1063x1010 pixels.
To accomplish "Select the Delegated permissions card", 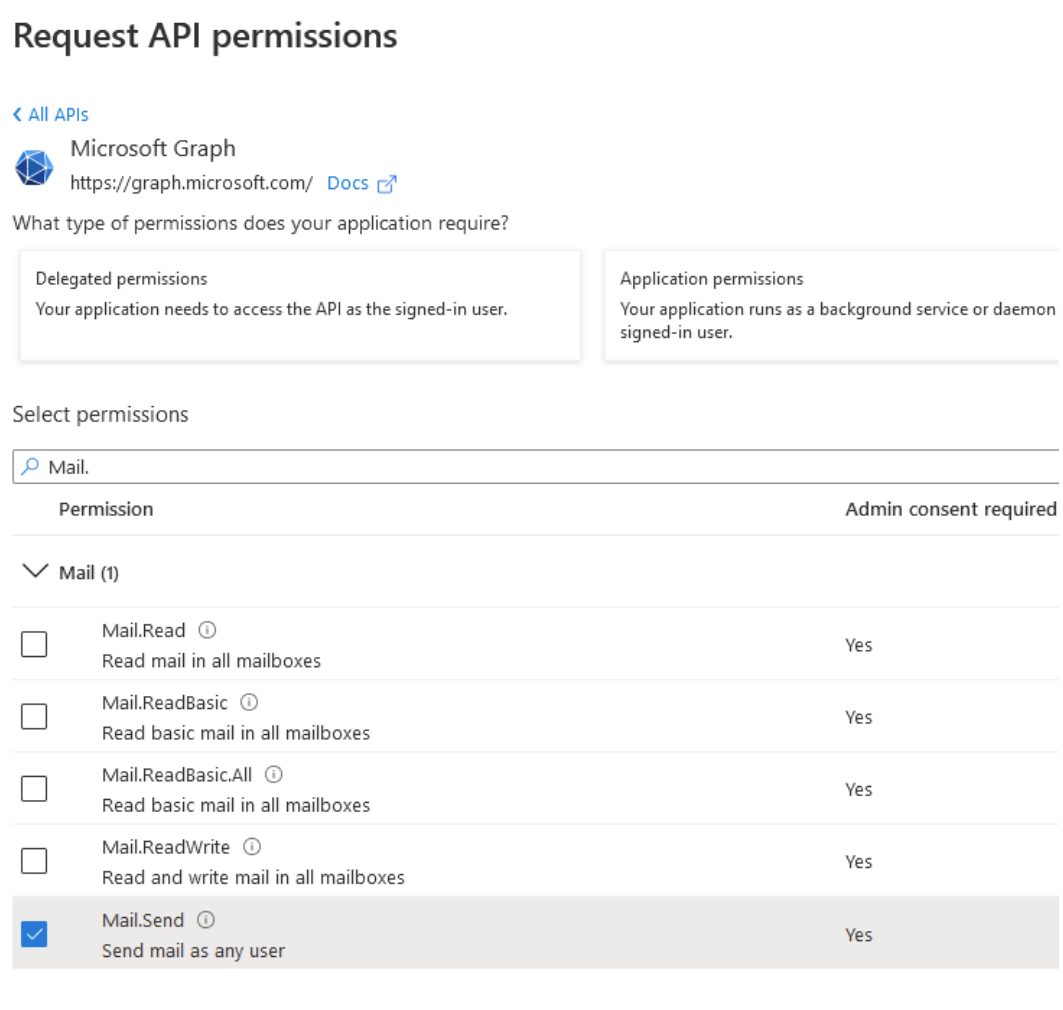I will [300, 305].
